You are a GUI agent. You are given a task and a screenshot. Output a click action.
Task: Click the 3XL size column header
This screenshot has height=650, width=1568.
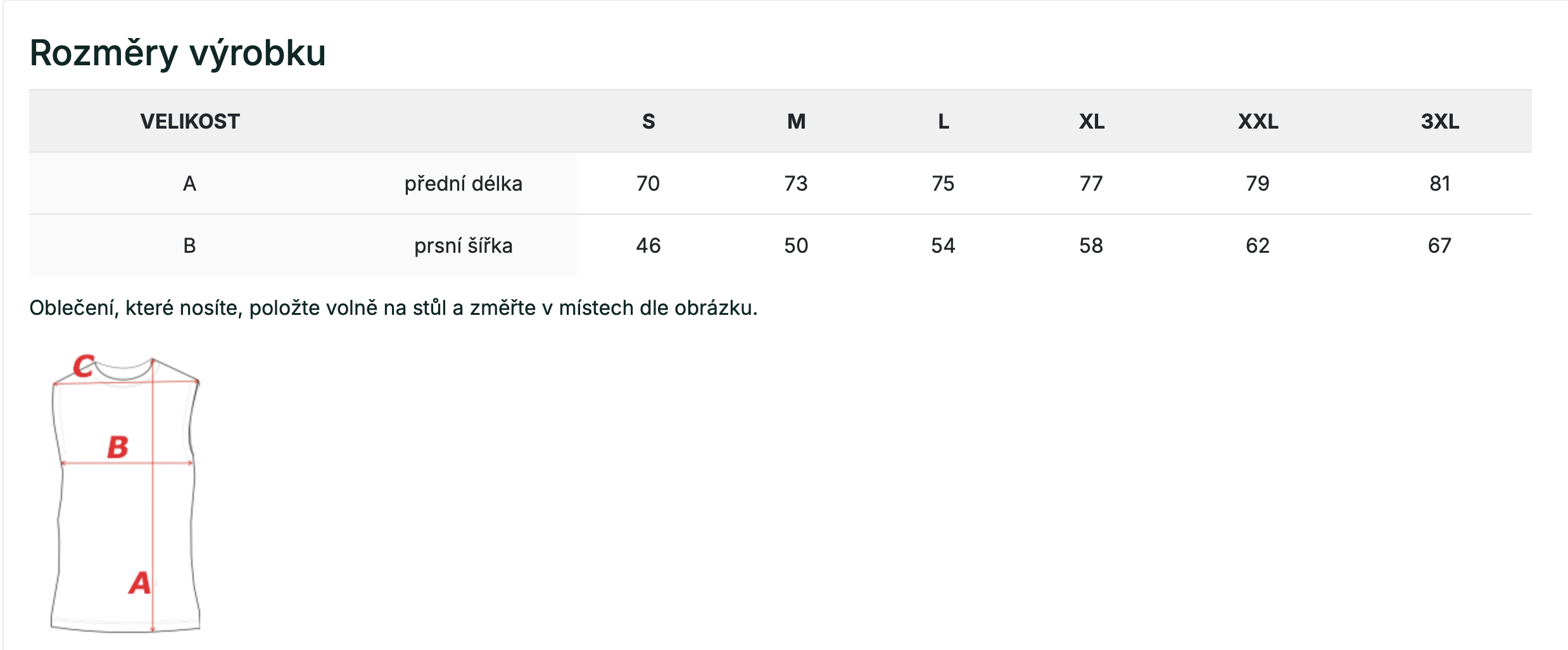(1440, 121)
